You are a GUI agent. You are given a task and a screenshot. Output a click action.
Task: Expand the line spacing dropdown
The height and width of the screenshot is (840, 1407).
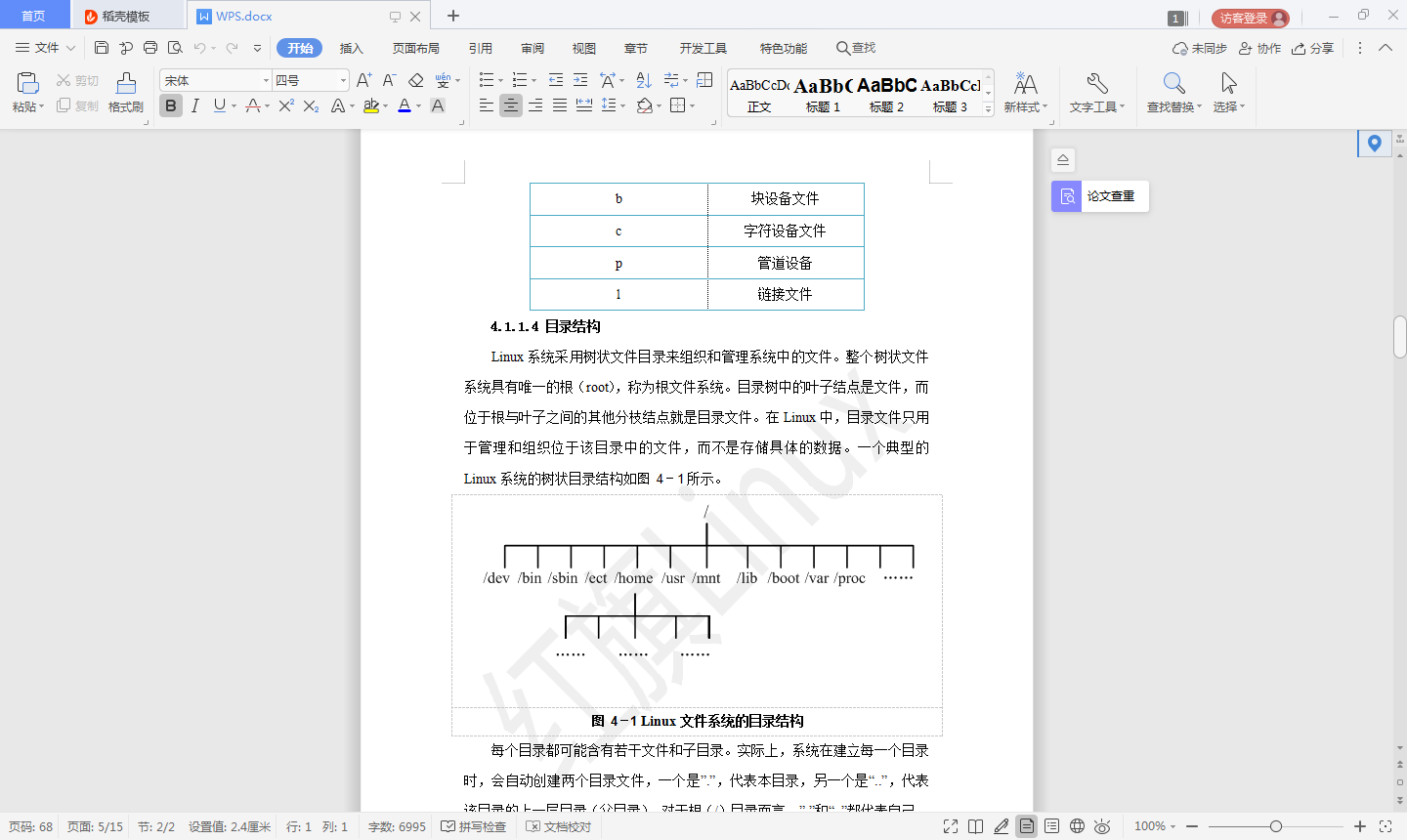click(x=622, y=105)
